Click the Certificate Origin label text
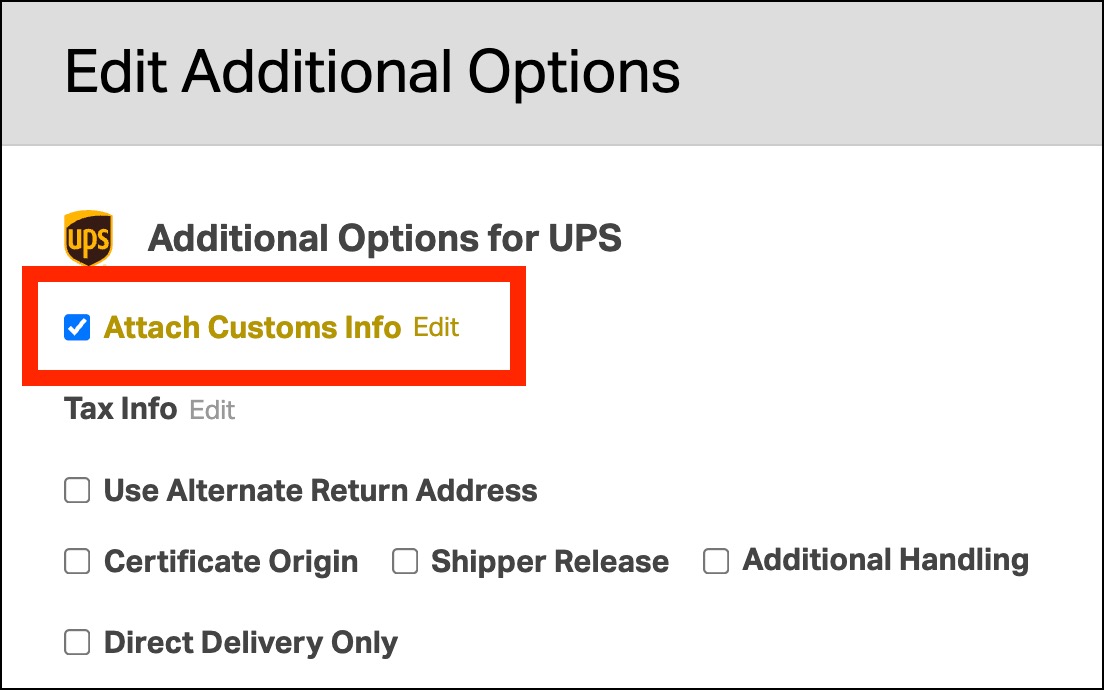 tap(231, 562)
